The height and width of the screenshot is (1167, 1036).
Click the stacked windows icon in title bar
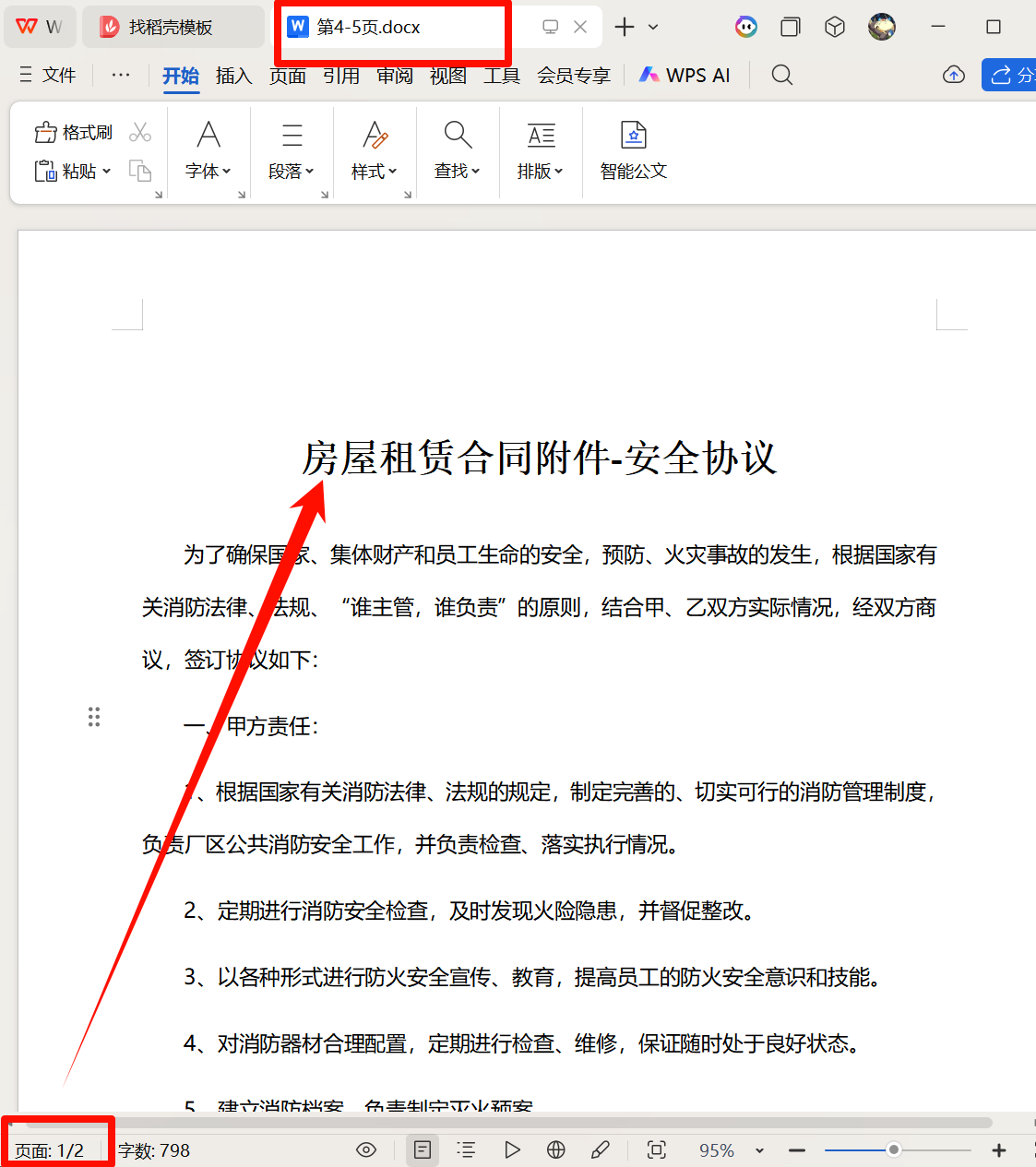coord(791,27)
